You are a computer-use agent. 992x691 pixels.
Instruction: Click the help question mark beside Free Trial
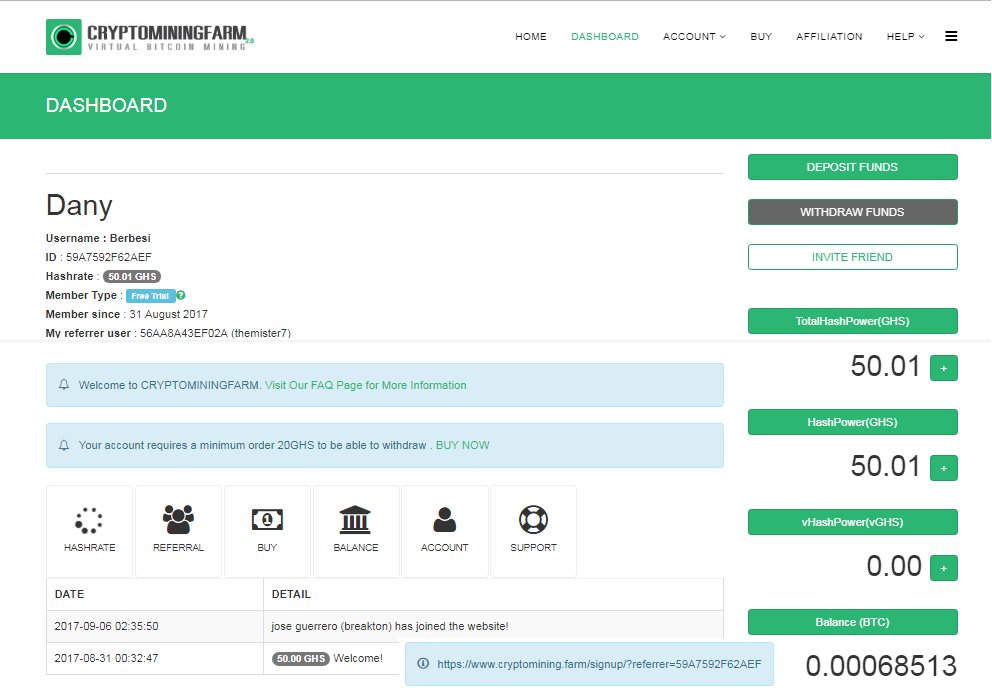(x=181, y=295)
